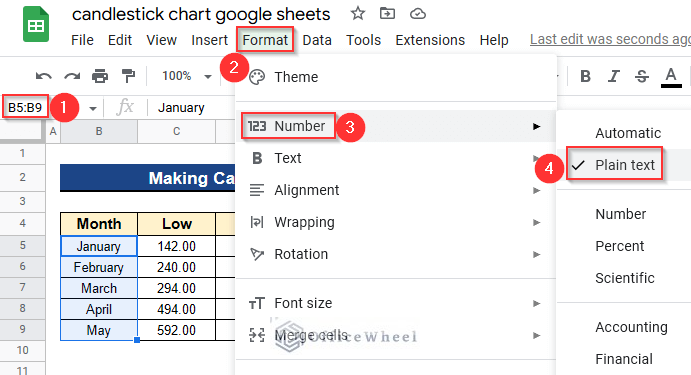Open the Extensions menu

pyautogui.click(x=430, y=40)
